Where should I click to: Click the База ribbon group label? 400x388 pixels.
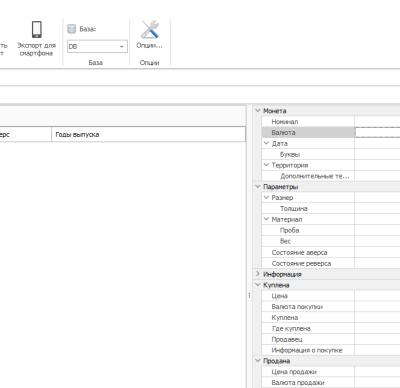(96, 62)
